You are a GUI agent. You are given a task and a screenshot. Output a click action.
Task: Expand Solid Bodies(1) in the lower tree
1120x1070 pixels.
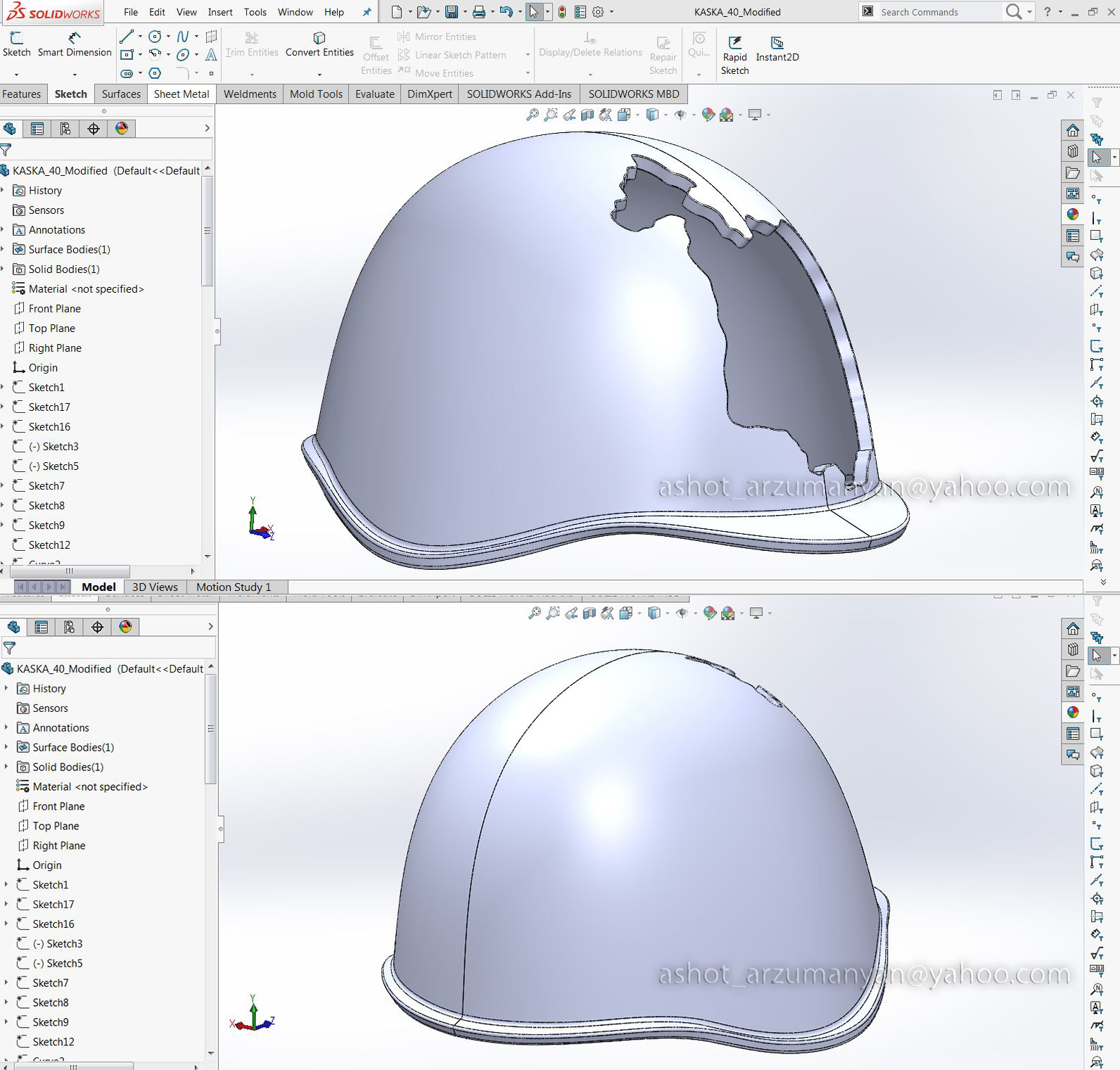pos(6,767)
